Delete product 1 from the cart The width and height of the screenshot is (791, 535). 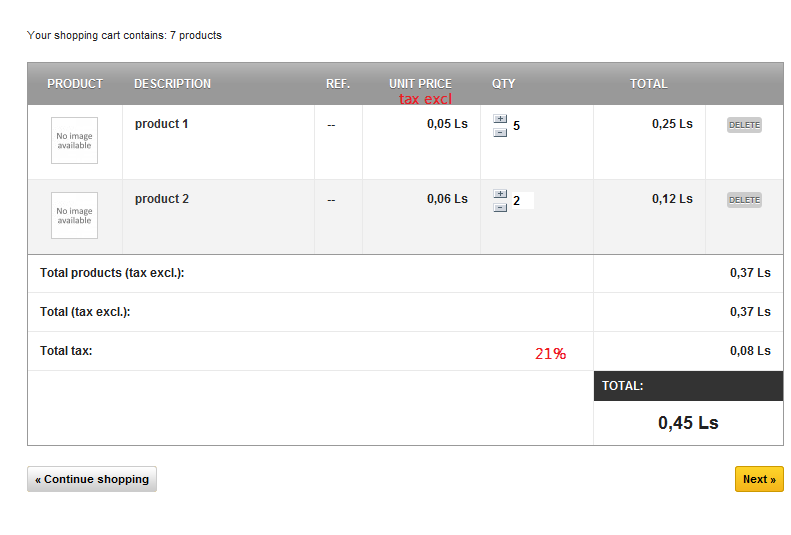coord(744,125)
